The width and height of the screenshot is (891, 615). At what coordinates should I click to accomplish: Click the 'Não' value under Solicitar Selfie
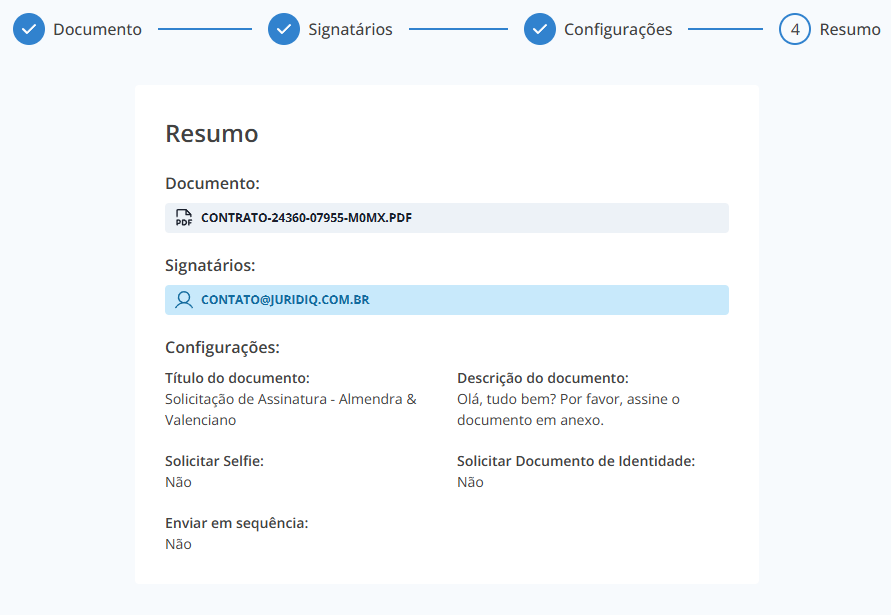[178, 482]
